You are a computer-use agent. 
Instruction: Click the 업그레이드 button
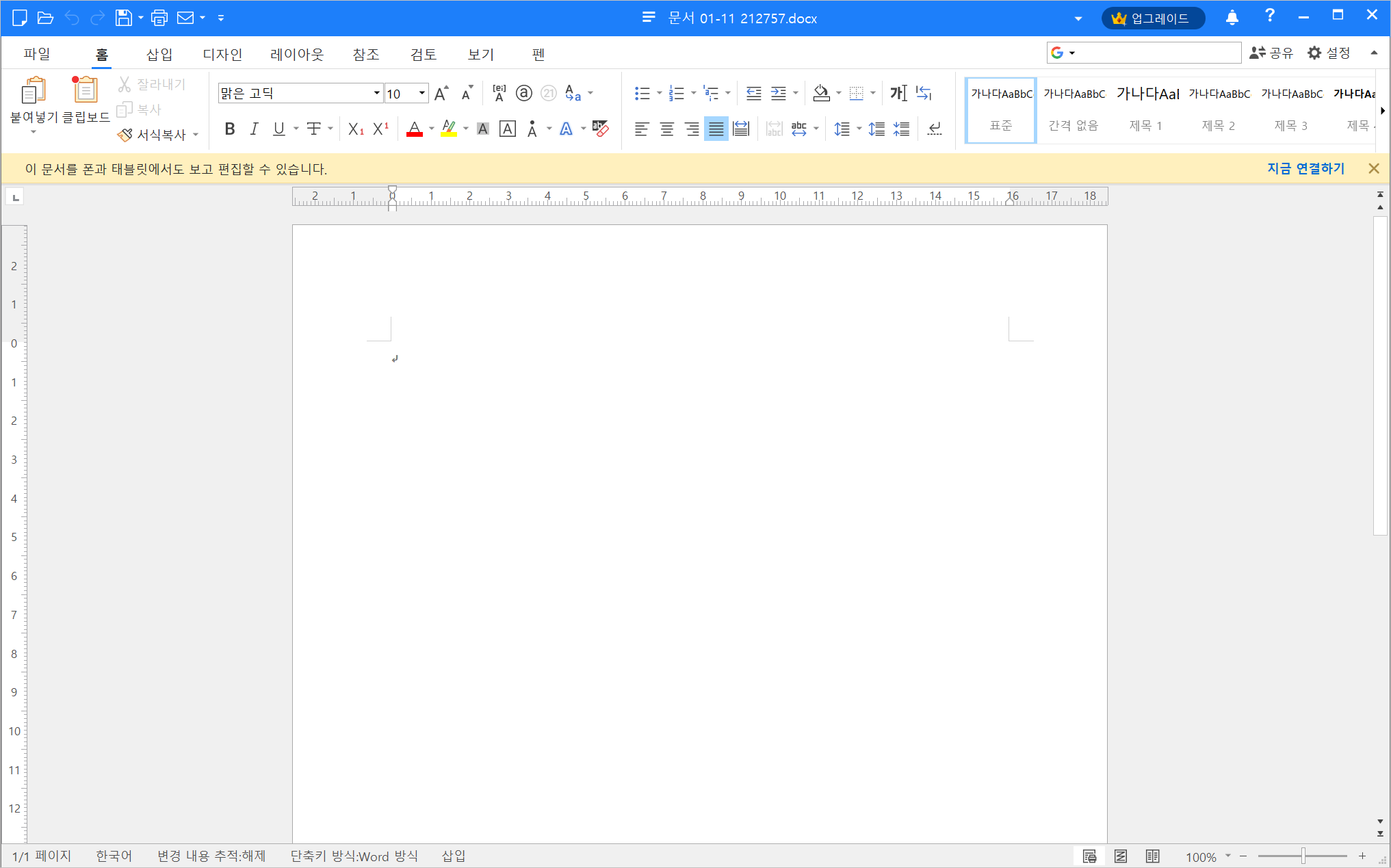pyautogui.click(x=1153, y=18)
